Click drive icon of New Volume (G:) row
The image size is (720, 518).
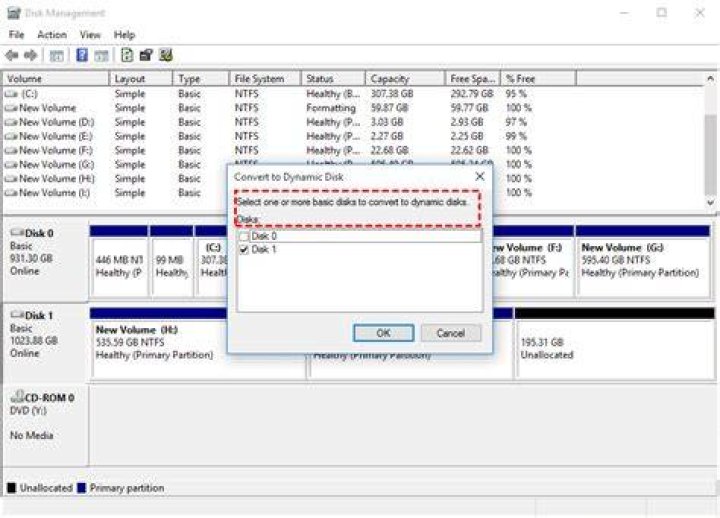coord(11,165)
